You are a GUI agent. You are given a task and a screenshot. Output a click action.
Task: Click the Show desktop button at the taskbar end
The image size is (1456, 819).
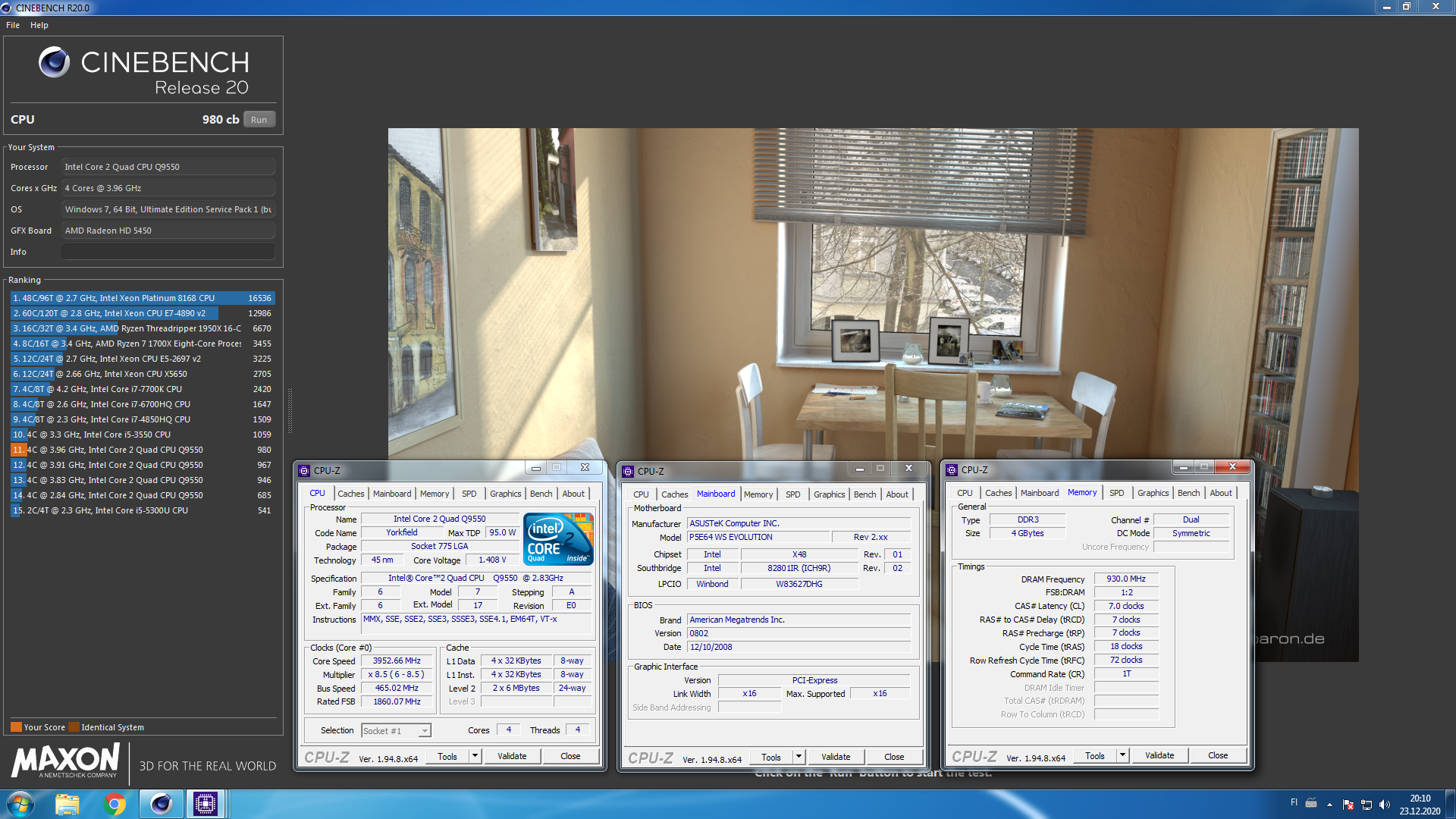pyautogui.click(x=1450, y=804)
